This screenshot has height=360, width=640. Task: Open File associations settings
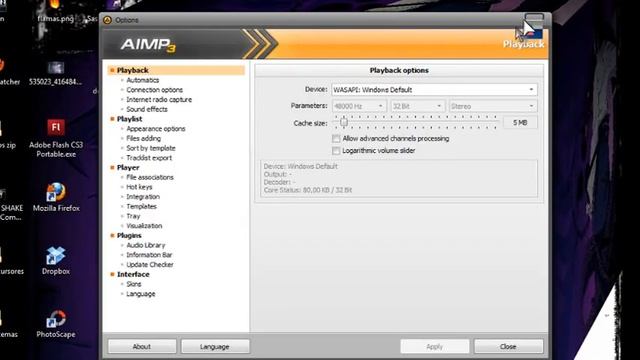[x=150, y=177]
